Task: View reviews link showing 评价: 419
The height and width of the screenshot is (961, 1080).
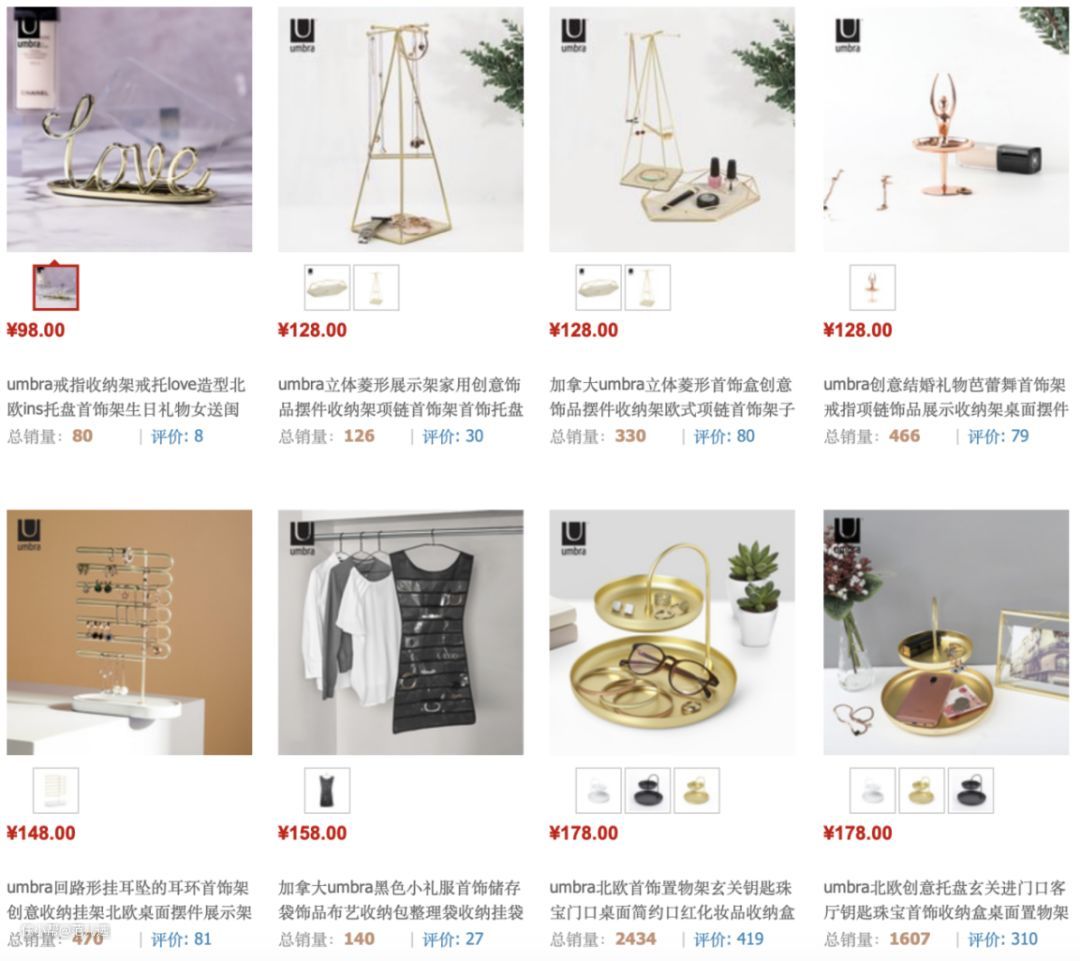Action: pyautogui.click(x=729, y=939)
